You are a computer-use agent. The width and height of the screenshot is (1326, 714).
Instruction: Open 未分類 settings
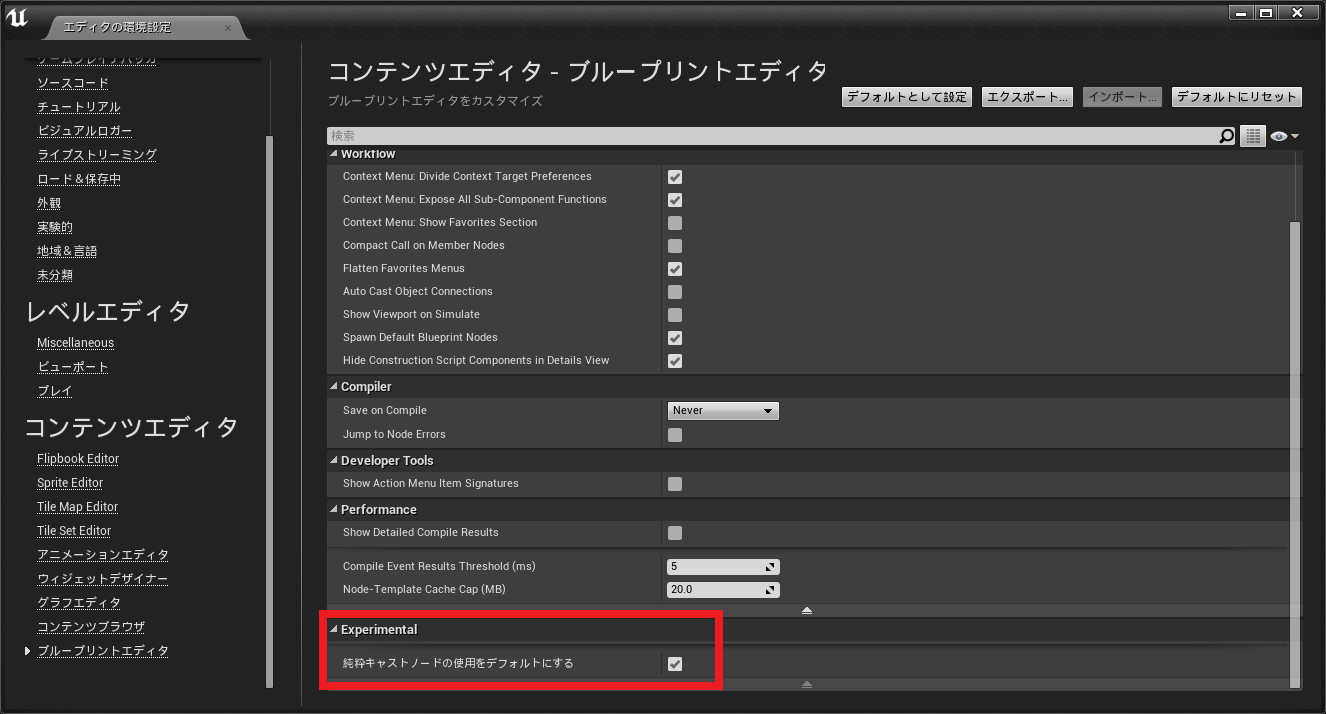(55, 275)
